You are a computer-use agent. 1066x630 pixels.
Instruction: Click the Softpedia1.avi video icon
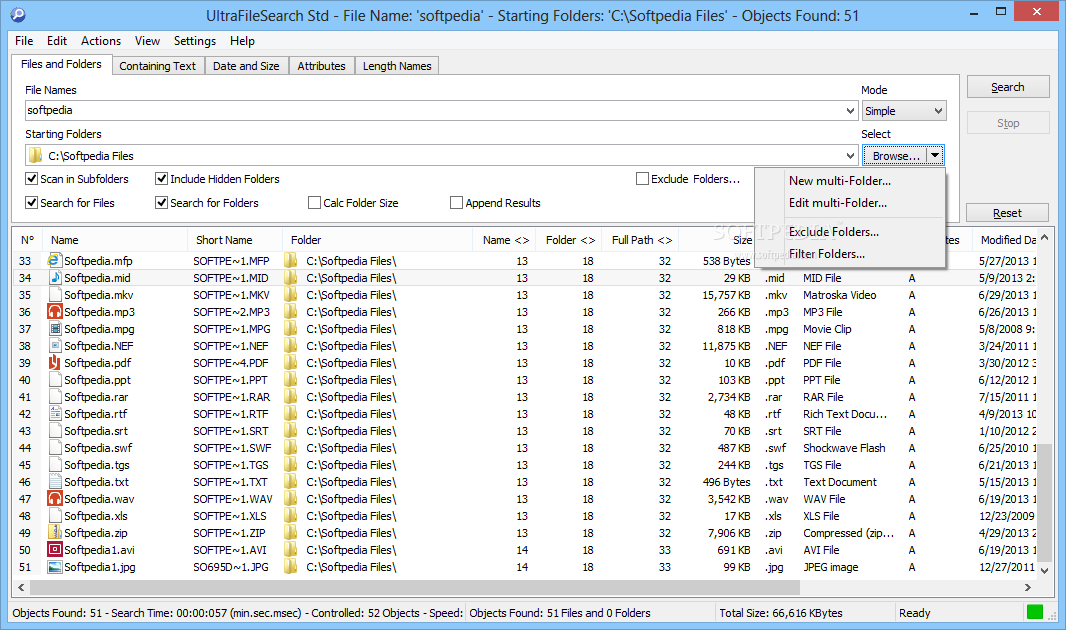pos(54,549)
